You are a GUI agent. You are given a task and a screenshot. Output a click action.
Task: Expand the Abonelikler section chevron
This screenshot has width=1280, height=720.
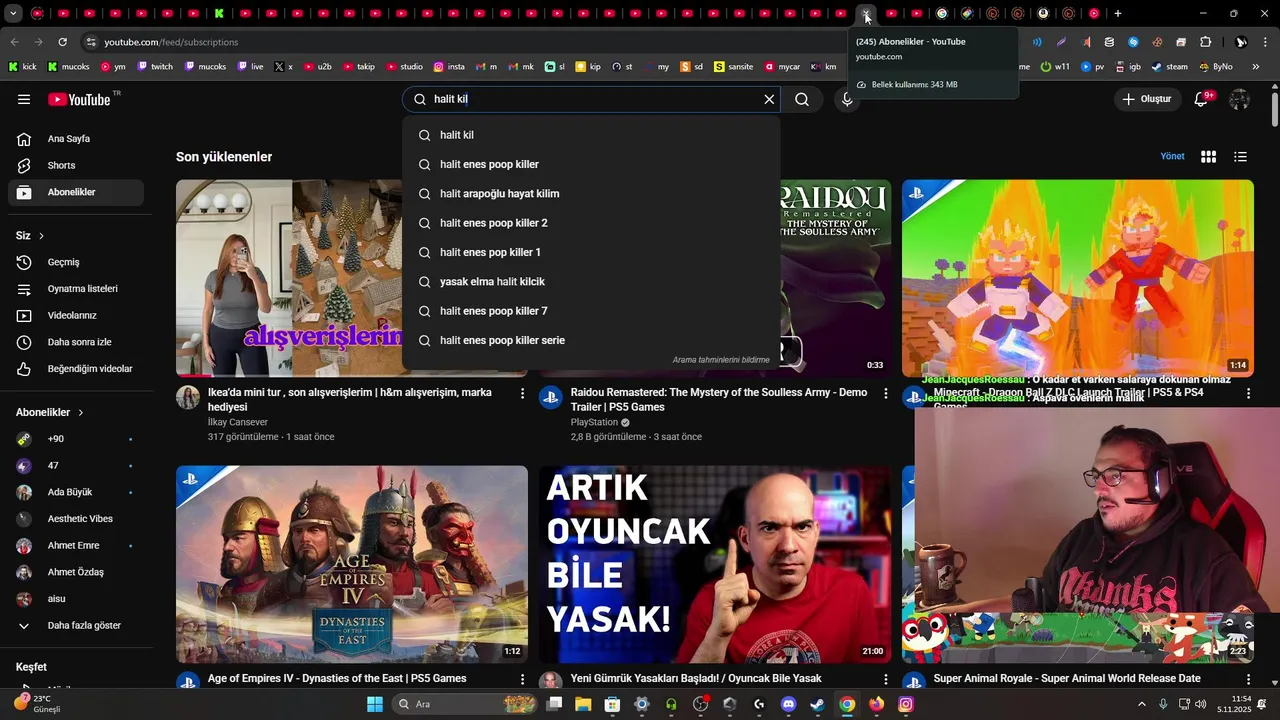81,413
